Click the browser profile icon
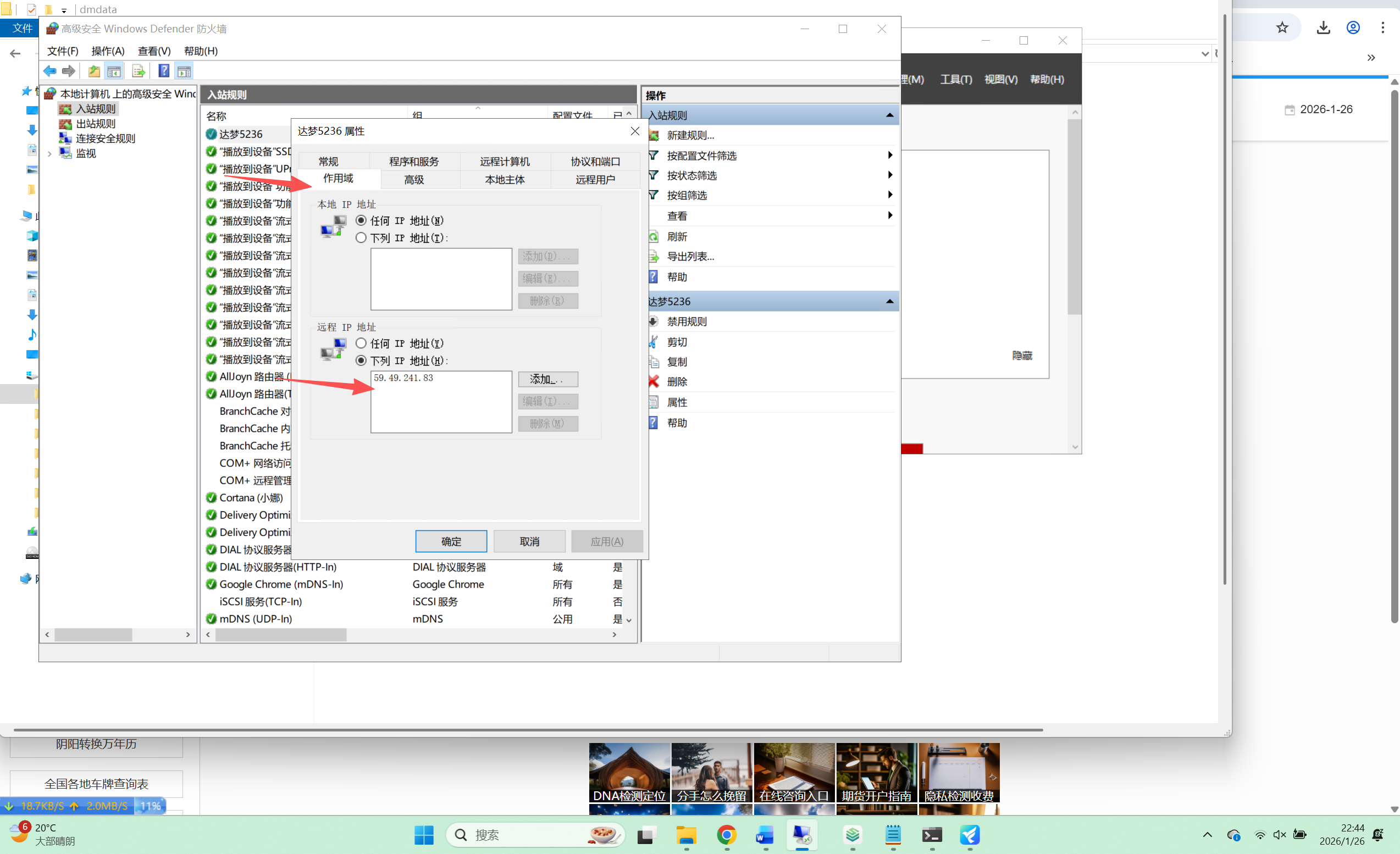The width and height of the screenshot is (1400, 854). [1353, 27]
